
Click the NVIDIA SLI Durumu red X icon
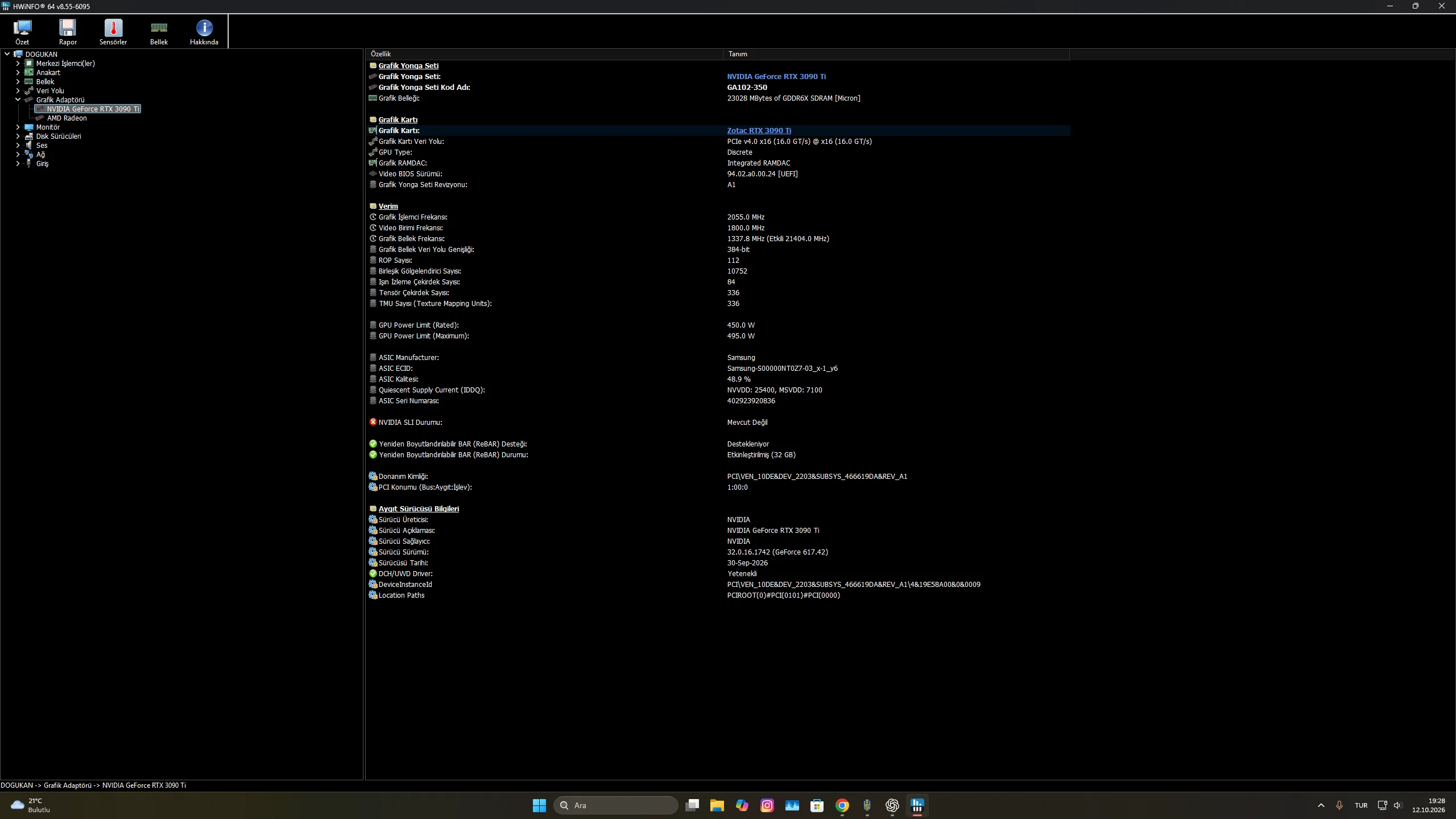point(373,422)
